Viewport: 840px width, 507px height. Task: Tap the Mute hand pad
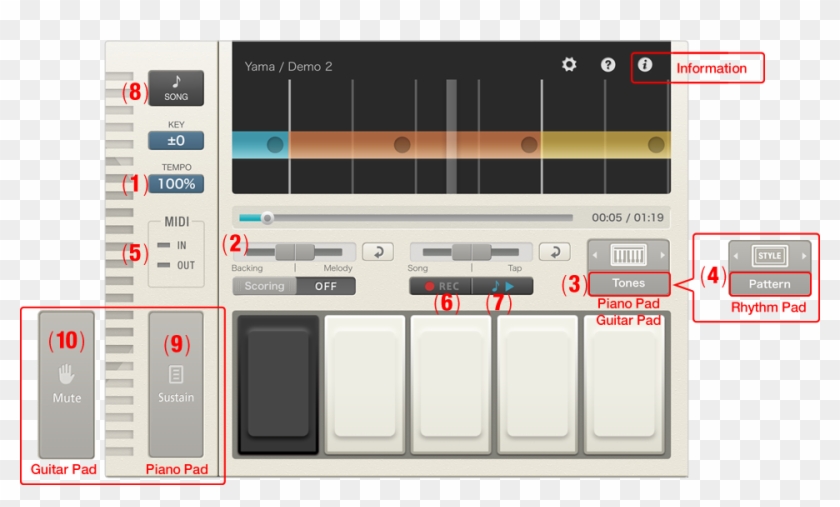(x=66, y=384)
